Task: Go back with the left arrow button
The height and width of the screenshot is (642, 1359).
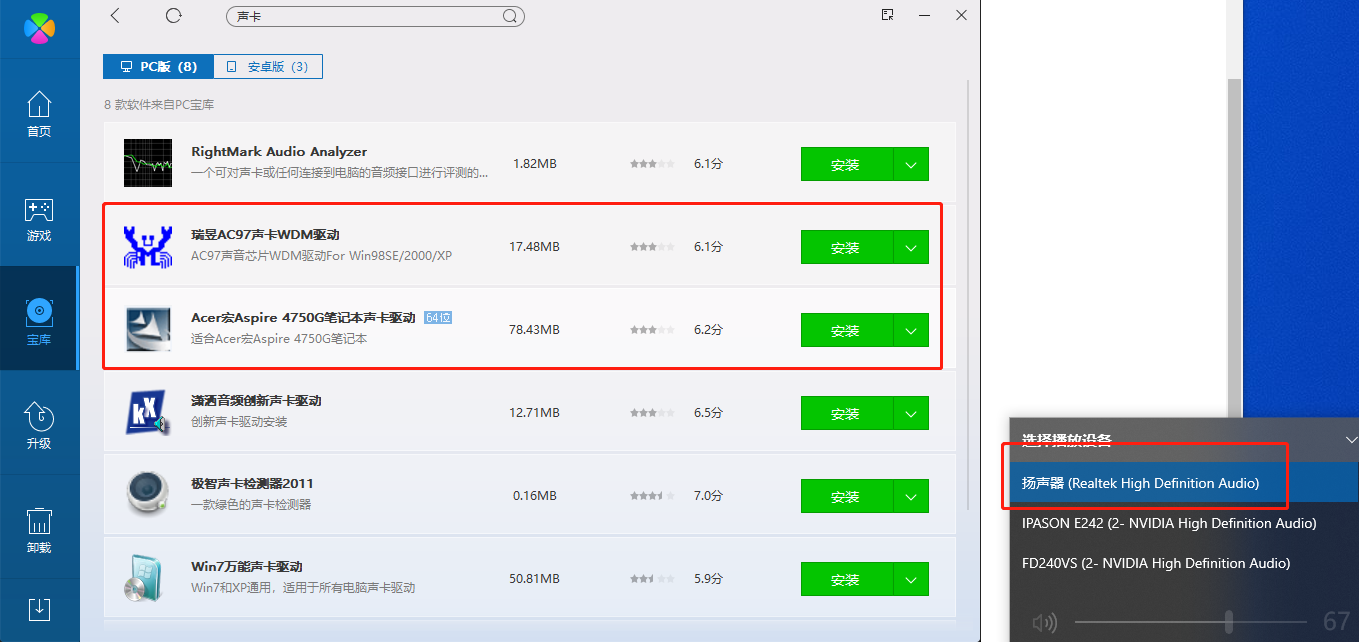Action: (115, 15)
